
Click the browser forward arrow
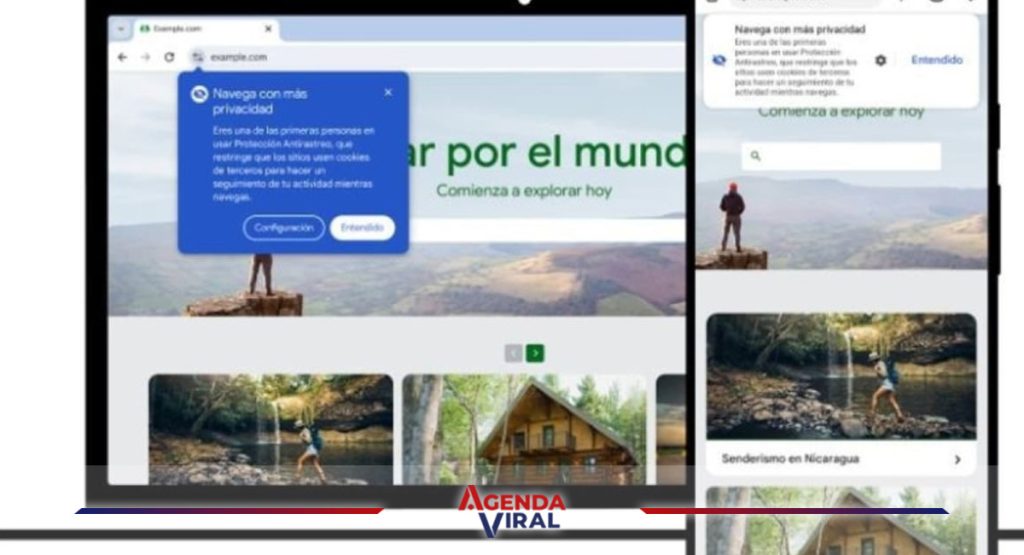point(145,58)
